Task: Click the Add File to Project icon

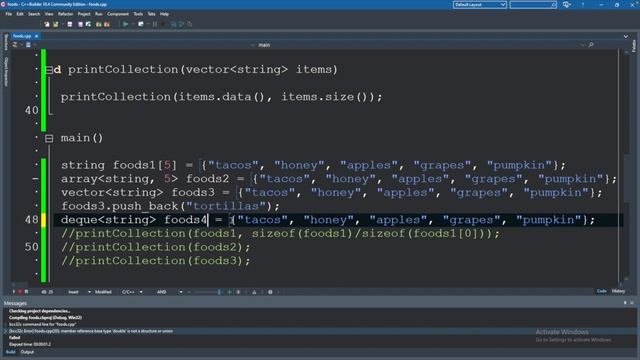Action: (x=98, y=24)
